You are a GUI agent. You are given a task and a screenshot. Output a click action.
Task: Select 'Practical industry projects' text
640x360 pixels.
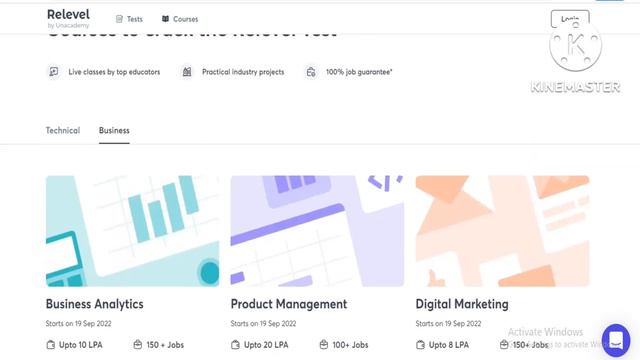coord(243,72)
